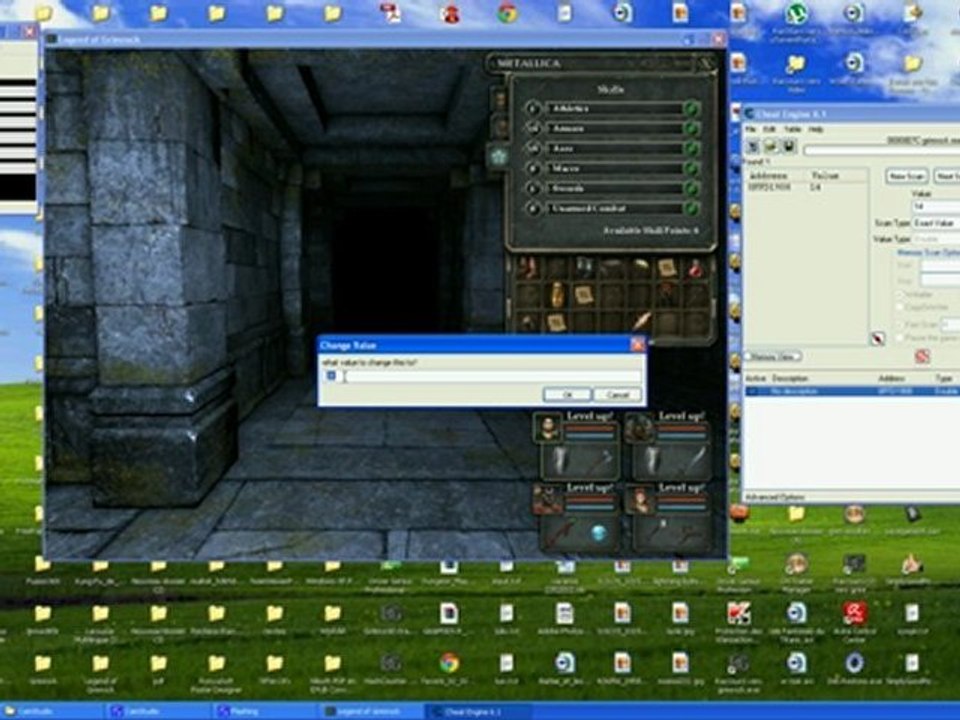Click the Chrome icon on the top desktop row

point(507,12)
